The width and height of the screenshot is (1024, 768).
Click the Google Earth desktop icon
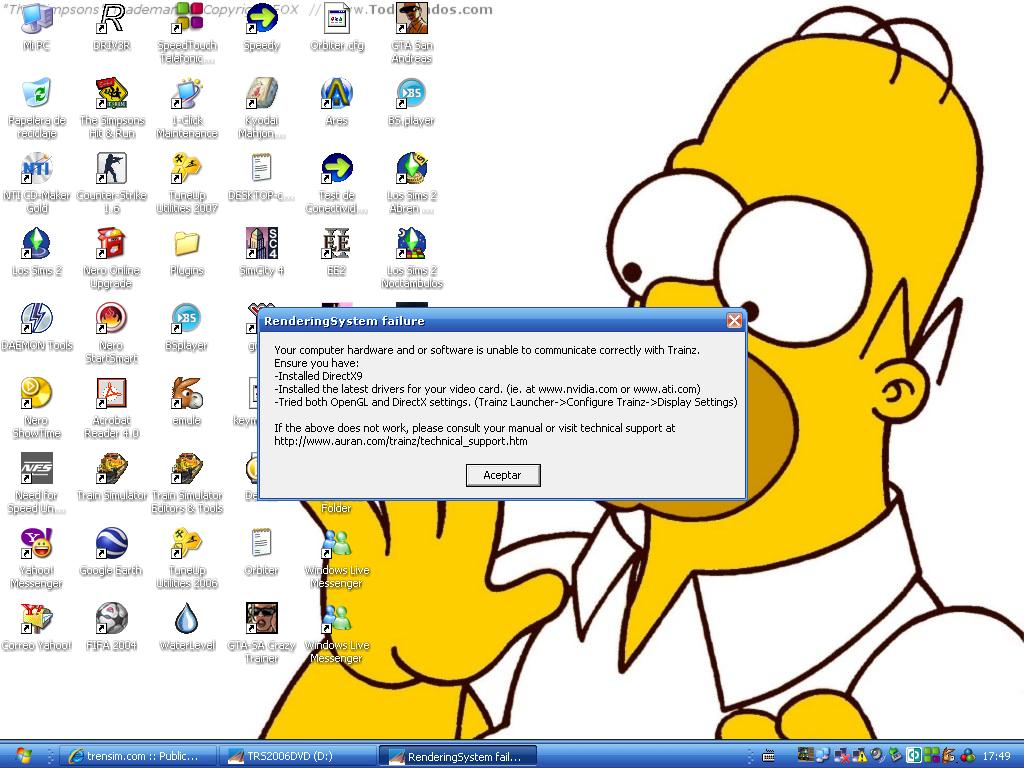coord(111,544)
